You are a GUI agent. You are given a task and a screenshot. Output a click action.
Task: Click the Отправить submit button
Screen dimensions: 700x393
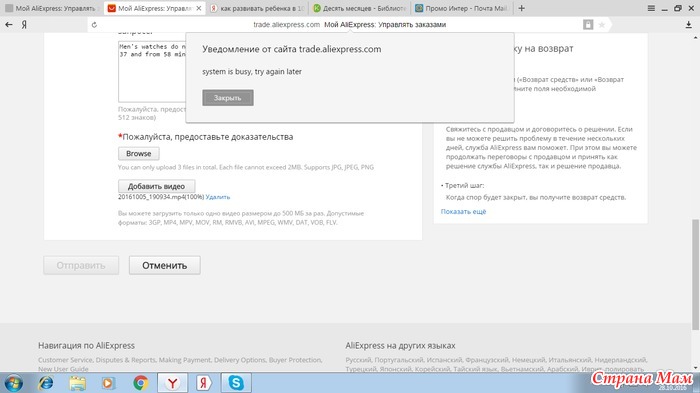pos(81,265)
